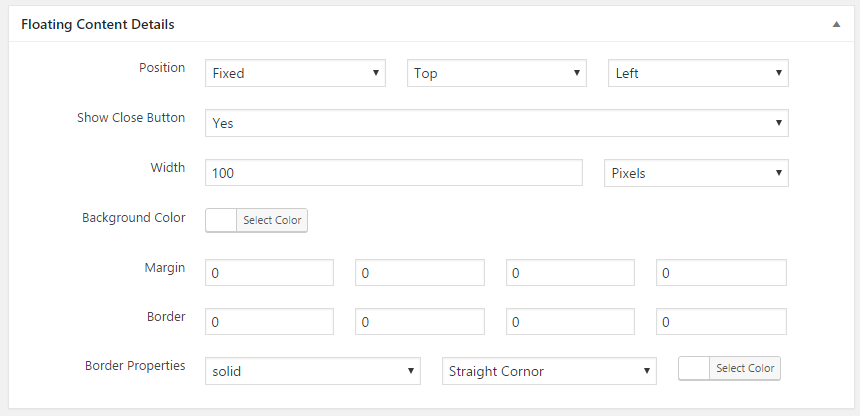The height and width of the screenshot is (416, 860).
Task: Open the Pixels width unit dropdown
Action: click(x=697, y=173)
